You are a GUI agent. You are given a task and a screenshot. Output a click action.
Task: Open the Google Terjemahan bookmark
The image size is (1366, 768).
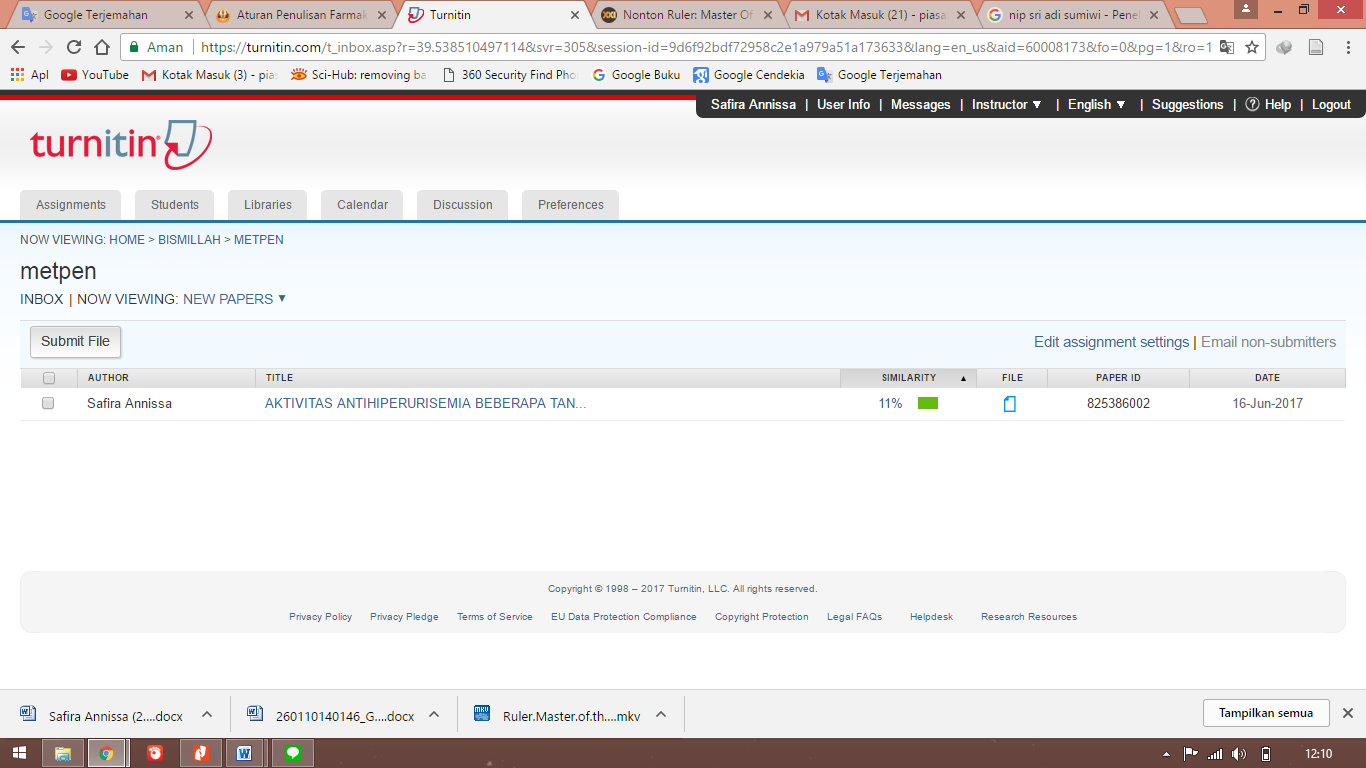[880, 75]
